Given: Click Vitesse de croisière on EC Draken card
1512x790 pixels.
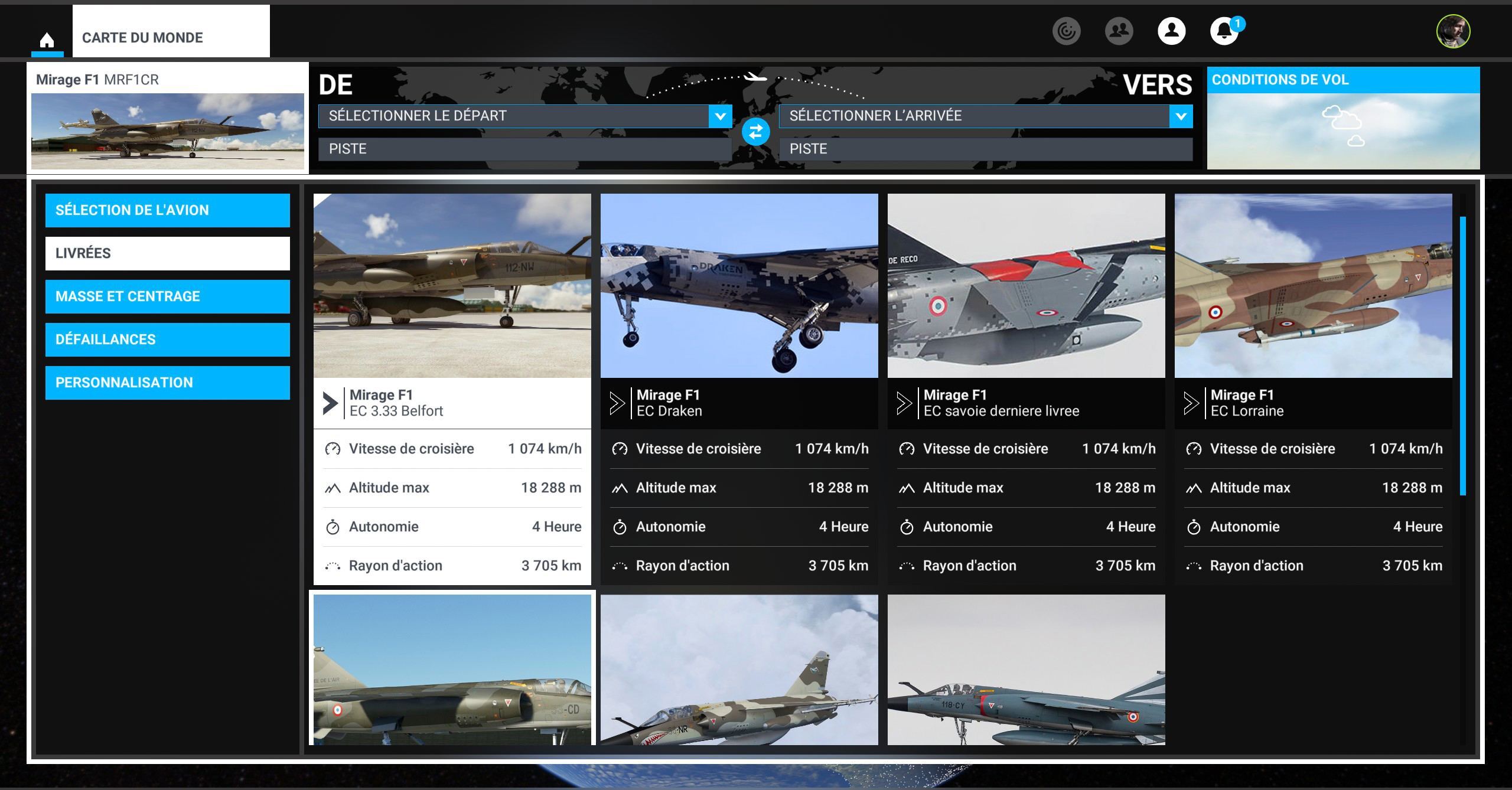Looking at the screenshot, I should point(699,449).
